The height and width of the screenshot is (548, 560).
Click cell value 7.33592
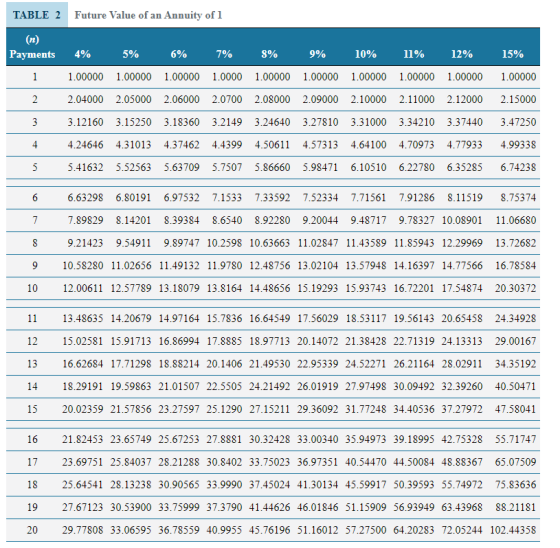tap(272, 198)
